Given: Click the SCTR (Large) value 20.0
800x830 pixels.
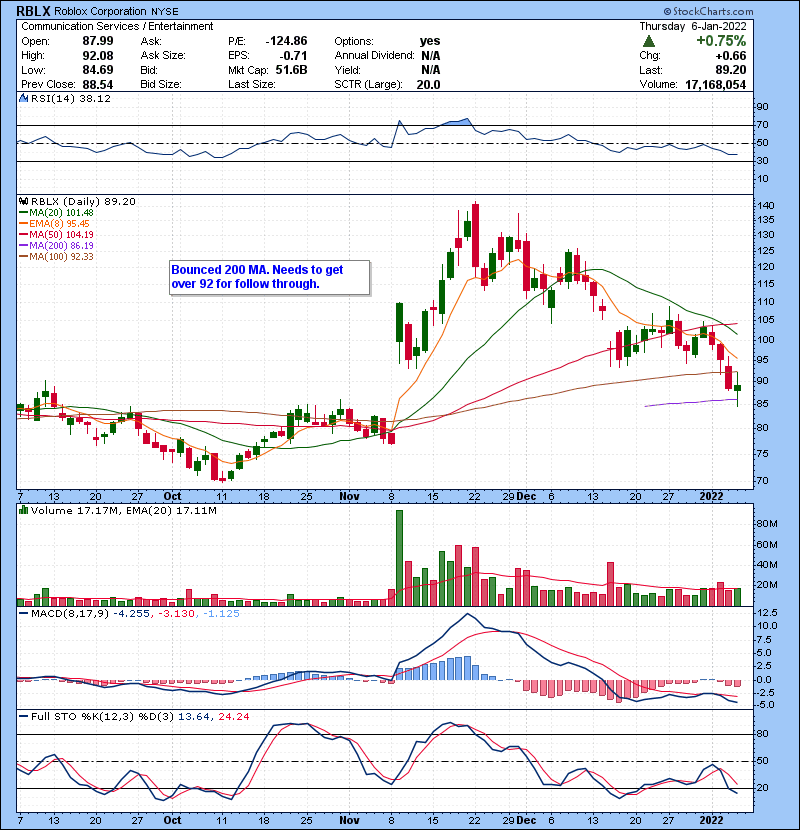Looking at the screenshot, I should coord(428,85).
